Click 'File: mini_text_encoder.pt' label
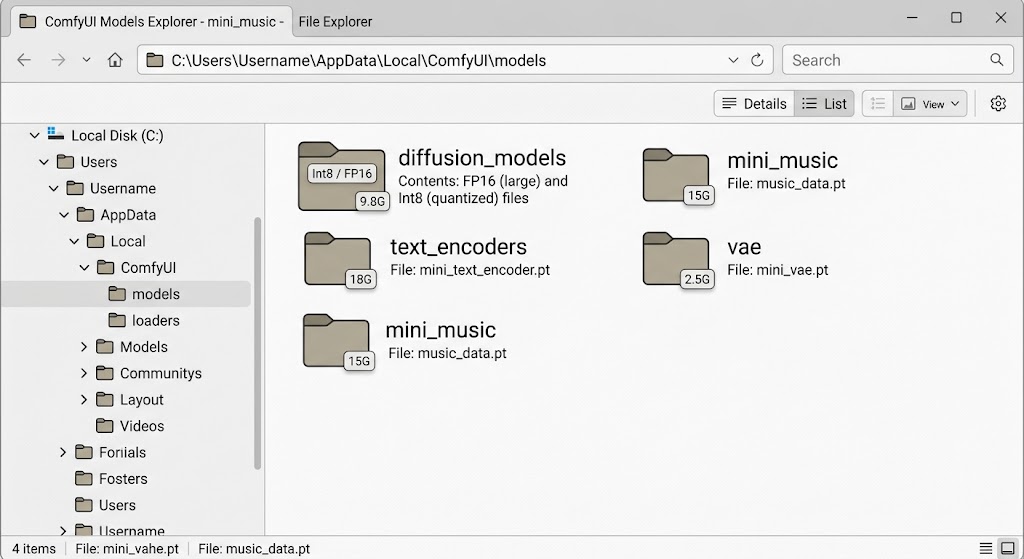 [470, 270]
